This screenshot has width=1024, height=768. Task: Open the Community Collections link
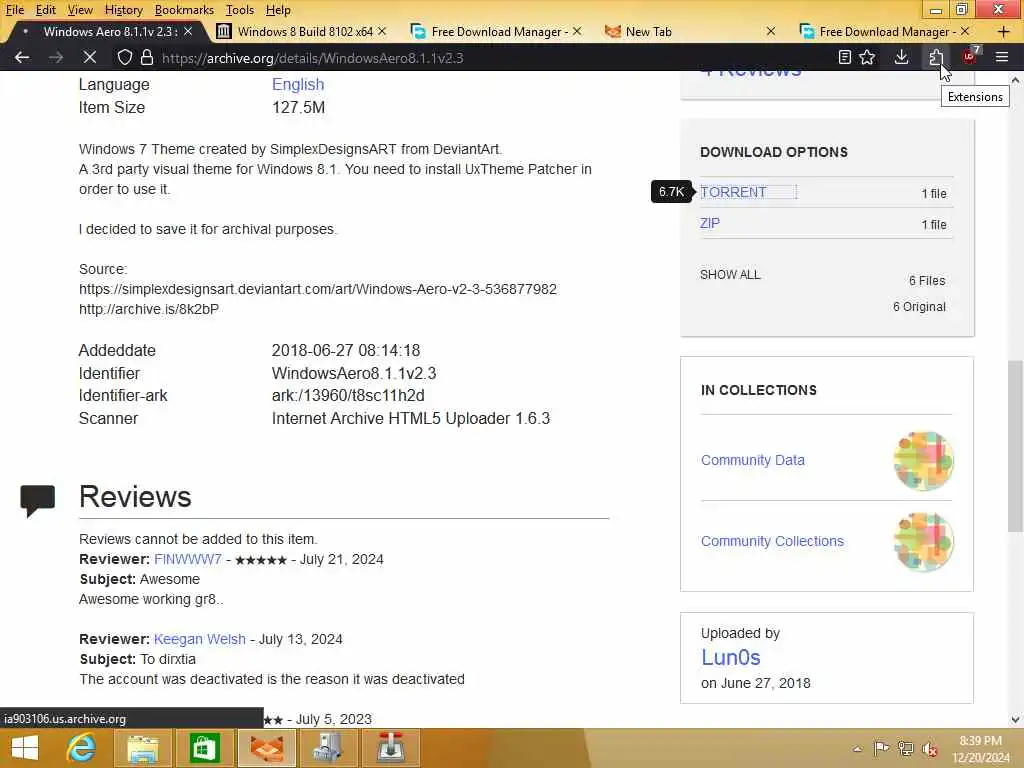(x=772, y=541)
